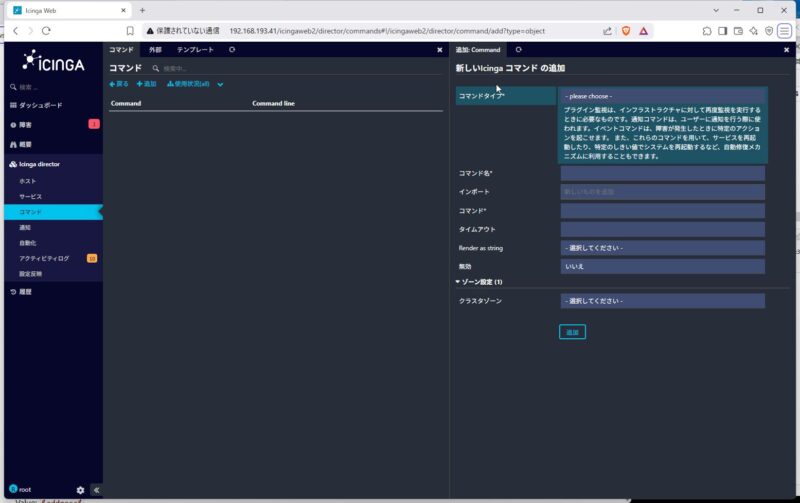The width and height of the screenshot is (800, 503).
Task: Click the 使用状況 usage link
Action: pyautogui.click(x=188, y=84)
